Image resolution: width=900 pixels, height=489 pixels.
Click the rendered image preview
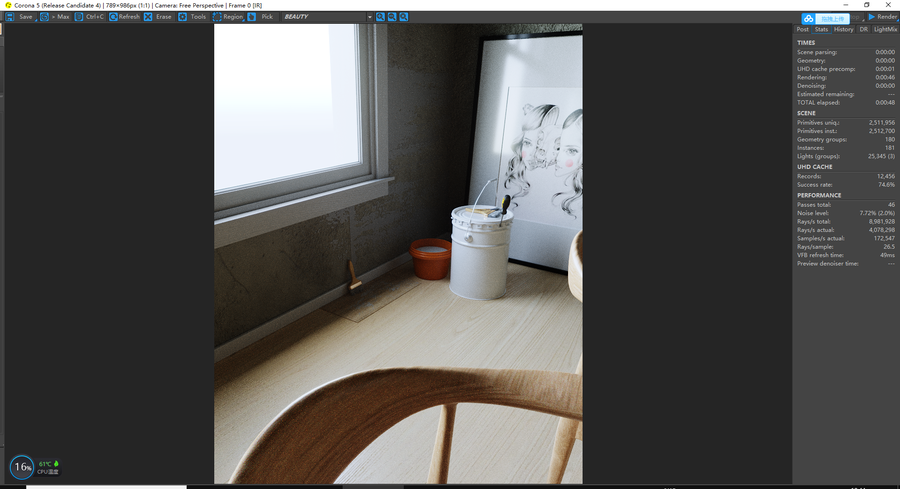pyautogui.click(x=398, y=254)
